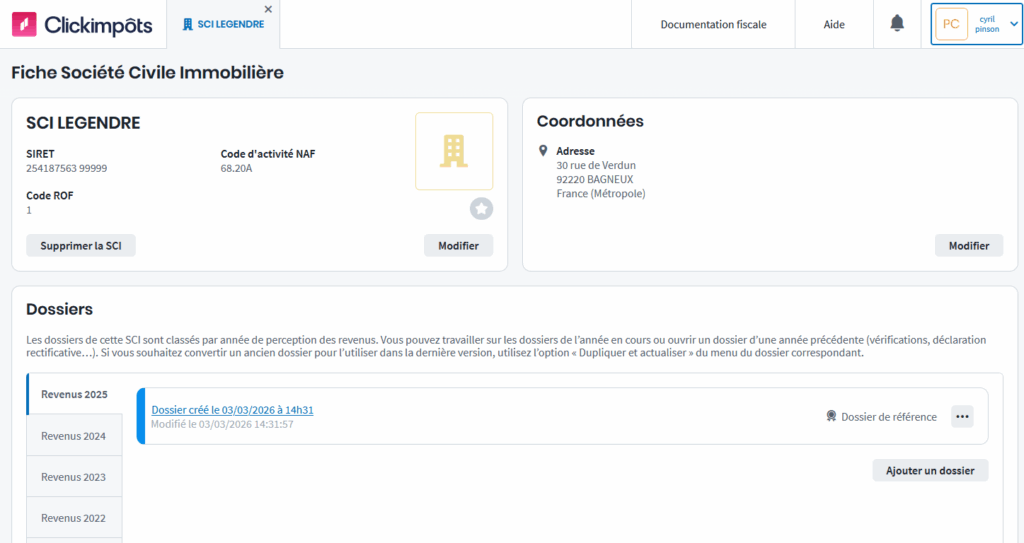The height and width of the screenshot is (543, 1024).
Task: Expand the cyril pinson account dropdown
Action: click(1013, 24)
